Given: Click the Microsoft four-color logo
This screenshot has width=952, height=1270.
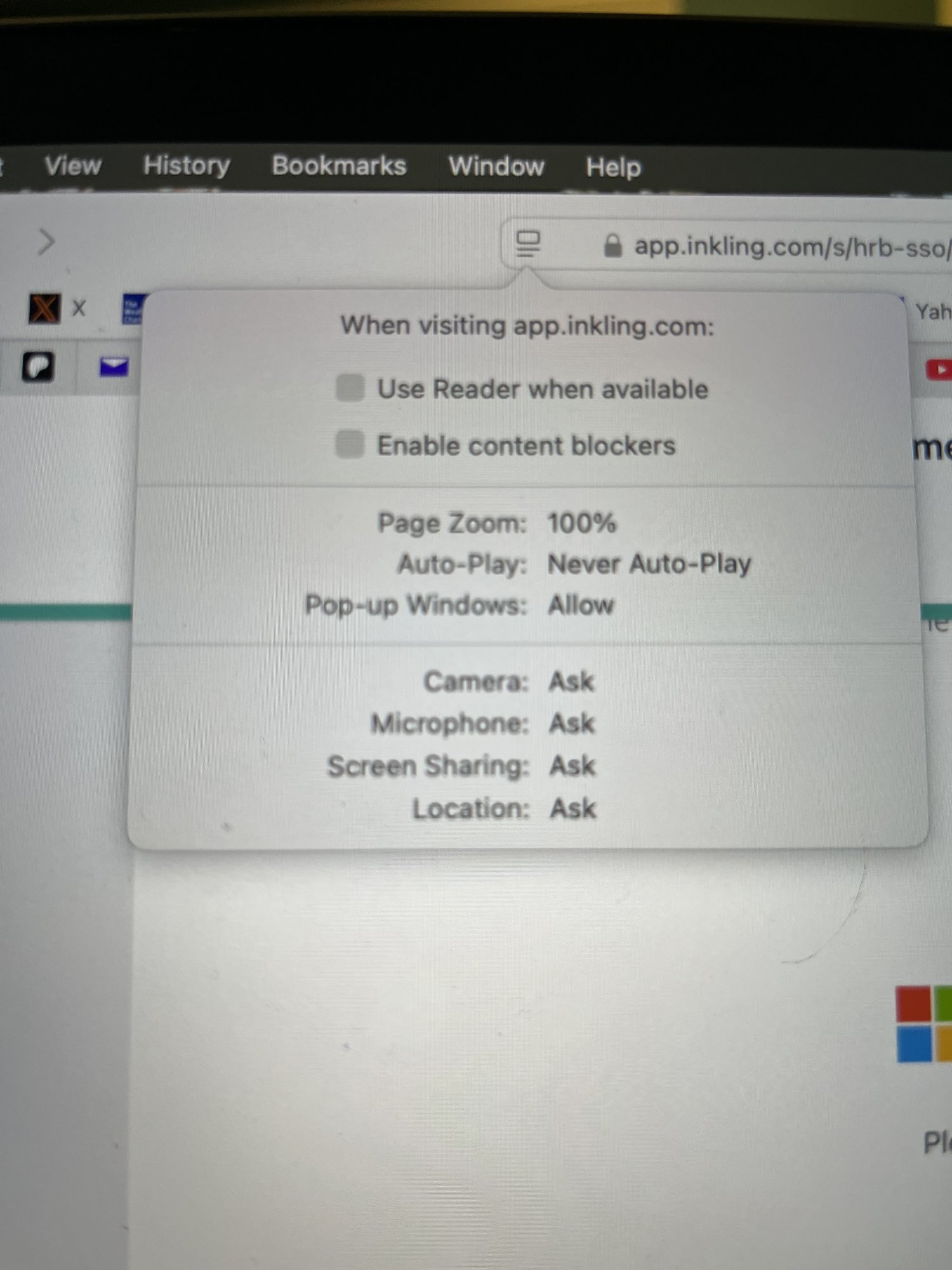Looking at the screenshot, I should tap(924, 1023).
